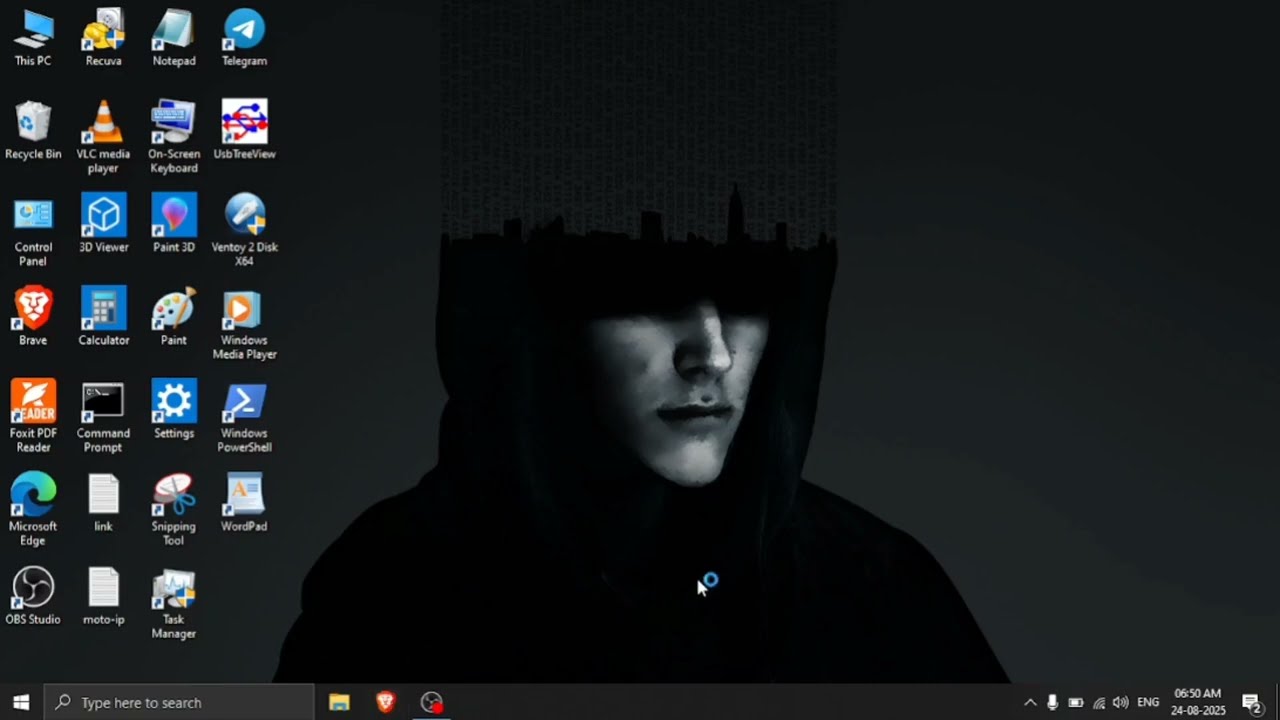This screenshot has width=1280, height=720.
Task: Select the Recuva shortcut
Action: click(x=103, y=37)
